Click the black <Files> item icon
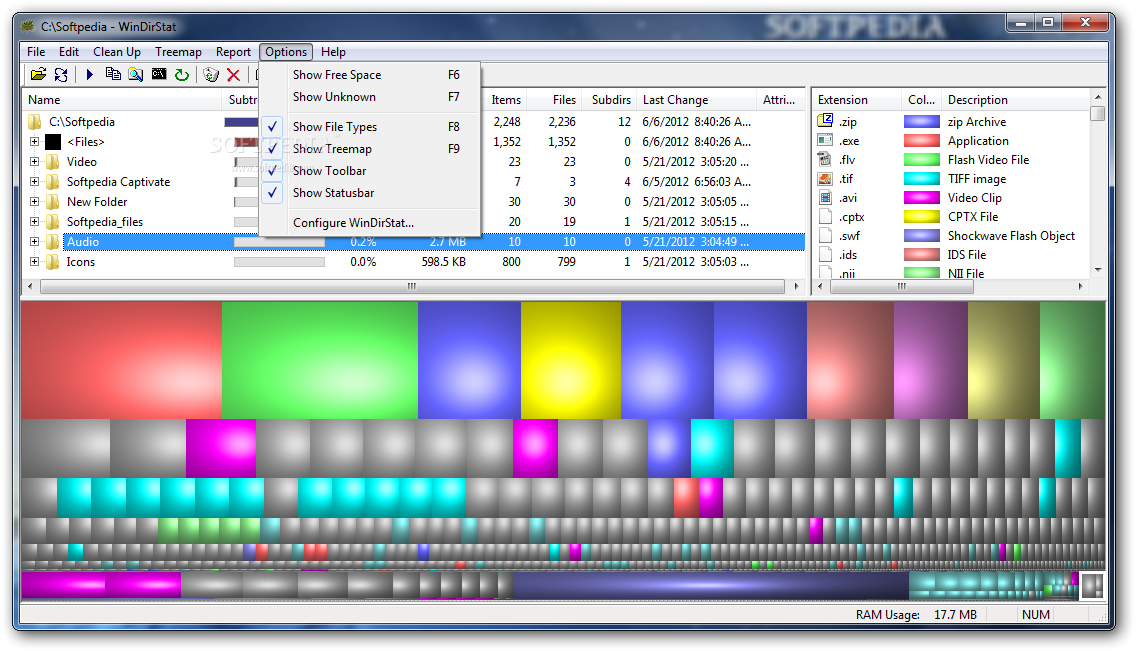 [x=53, y=142]
